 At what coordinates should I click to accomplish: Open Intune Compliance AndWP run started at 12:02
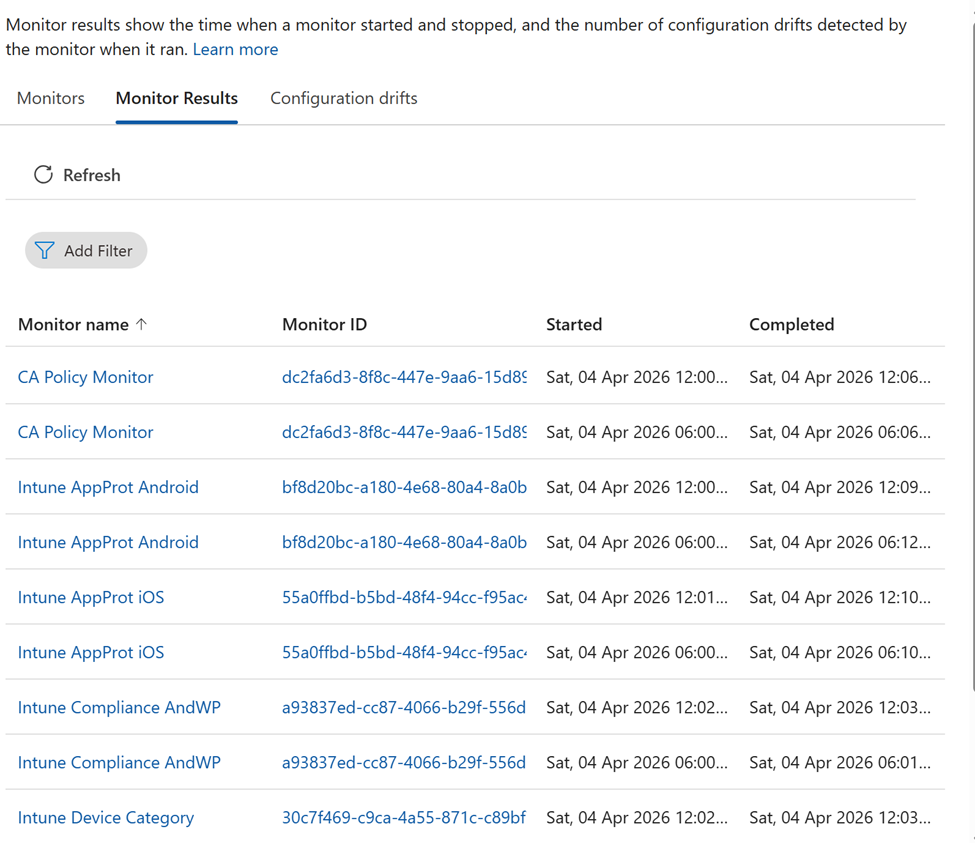(x=119, y=707)
